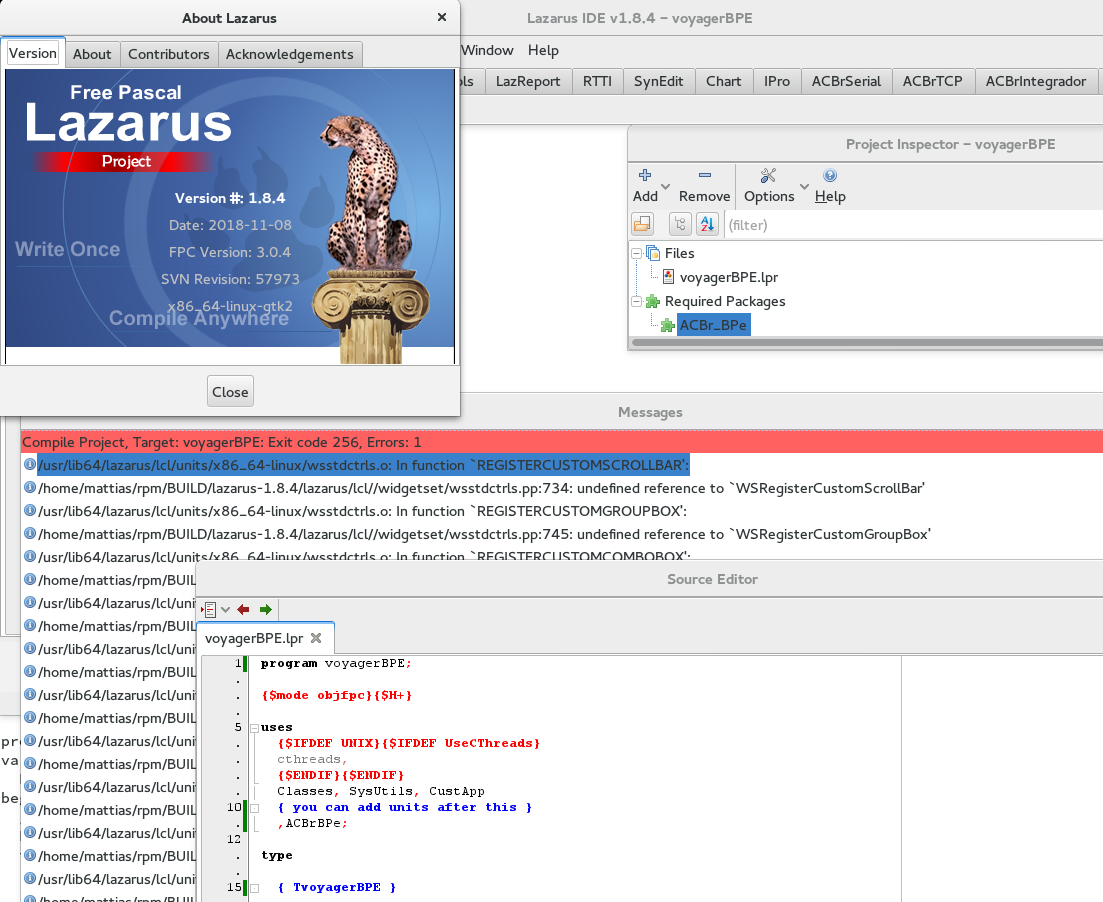
Task: Collapse the Files tree node
Action: (636, 253)
